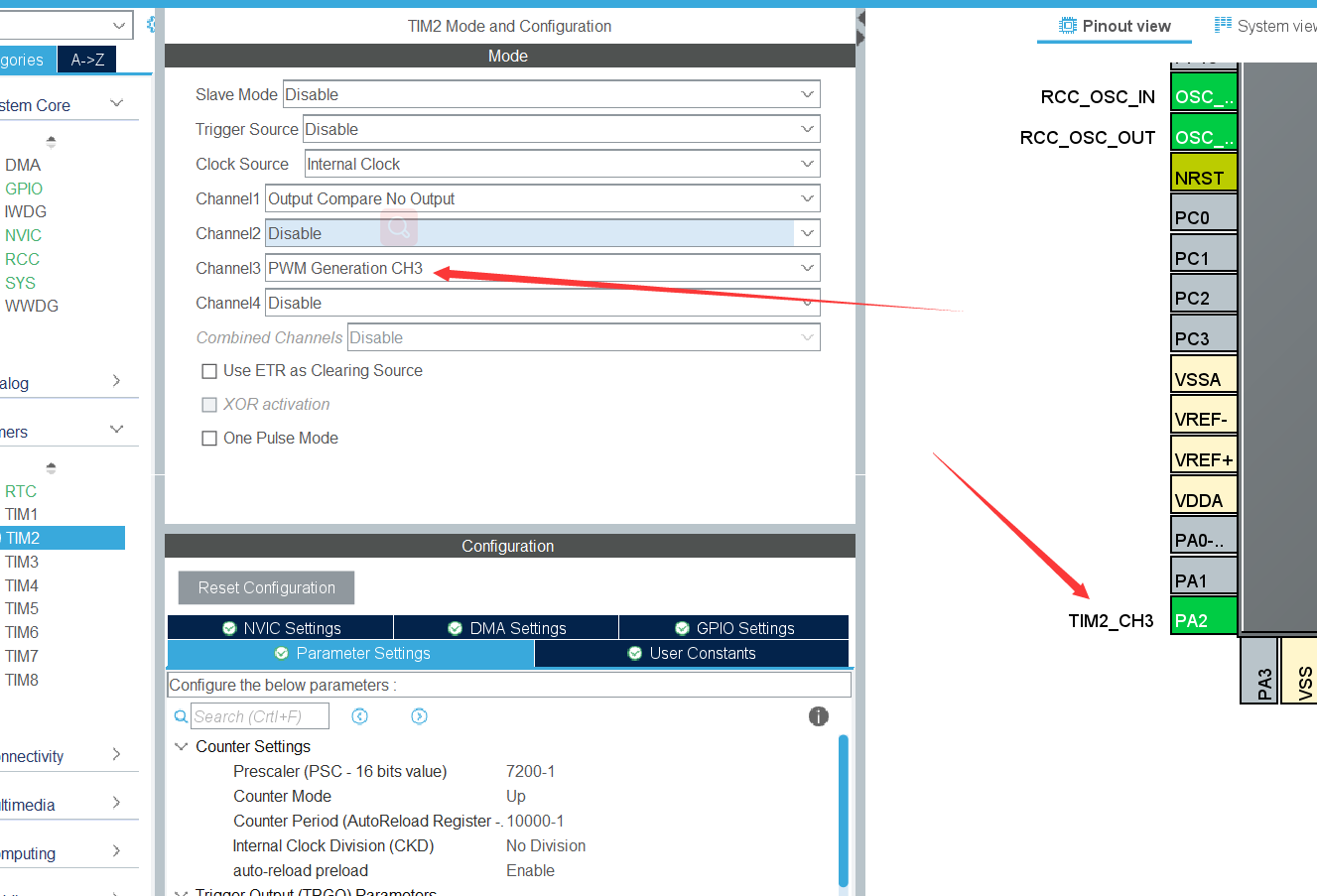Click the sort arrows above DMA list
The width and height of the screenshot is (1317, 896).
(x=52, y=142)
